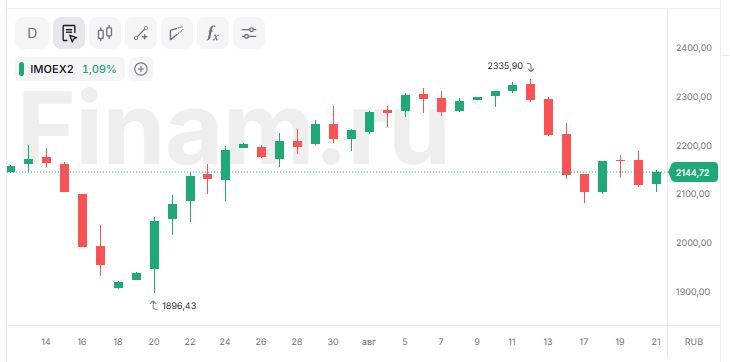Click the green IMOEX2 color marker
This screenshot has width=730, height=362.
coord(21,69)
